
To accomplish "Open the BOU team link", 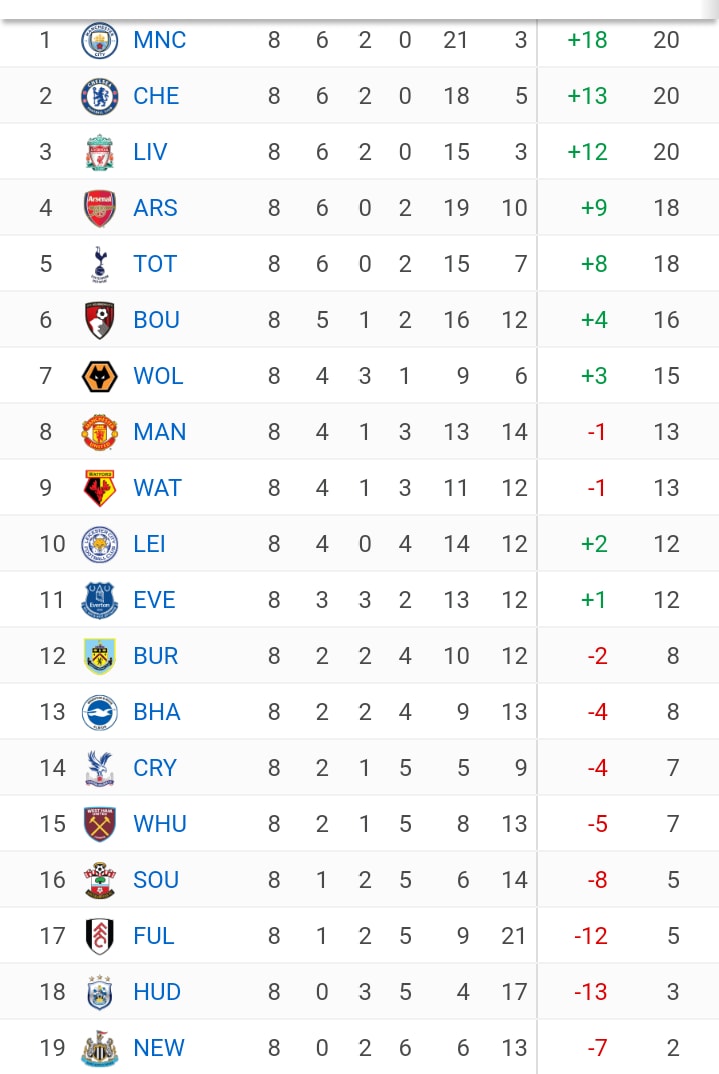I will [157, 320].
